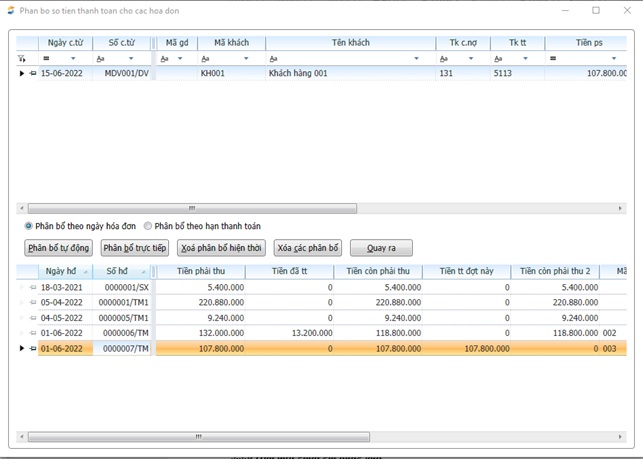
Task: Click the top grid horizontal scrollbar
Action: pyautogui.click(x=190, y=209)
